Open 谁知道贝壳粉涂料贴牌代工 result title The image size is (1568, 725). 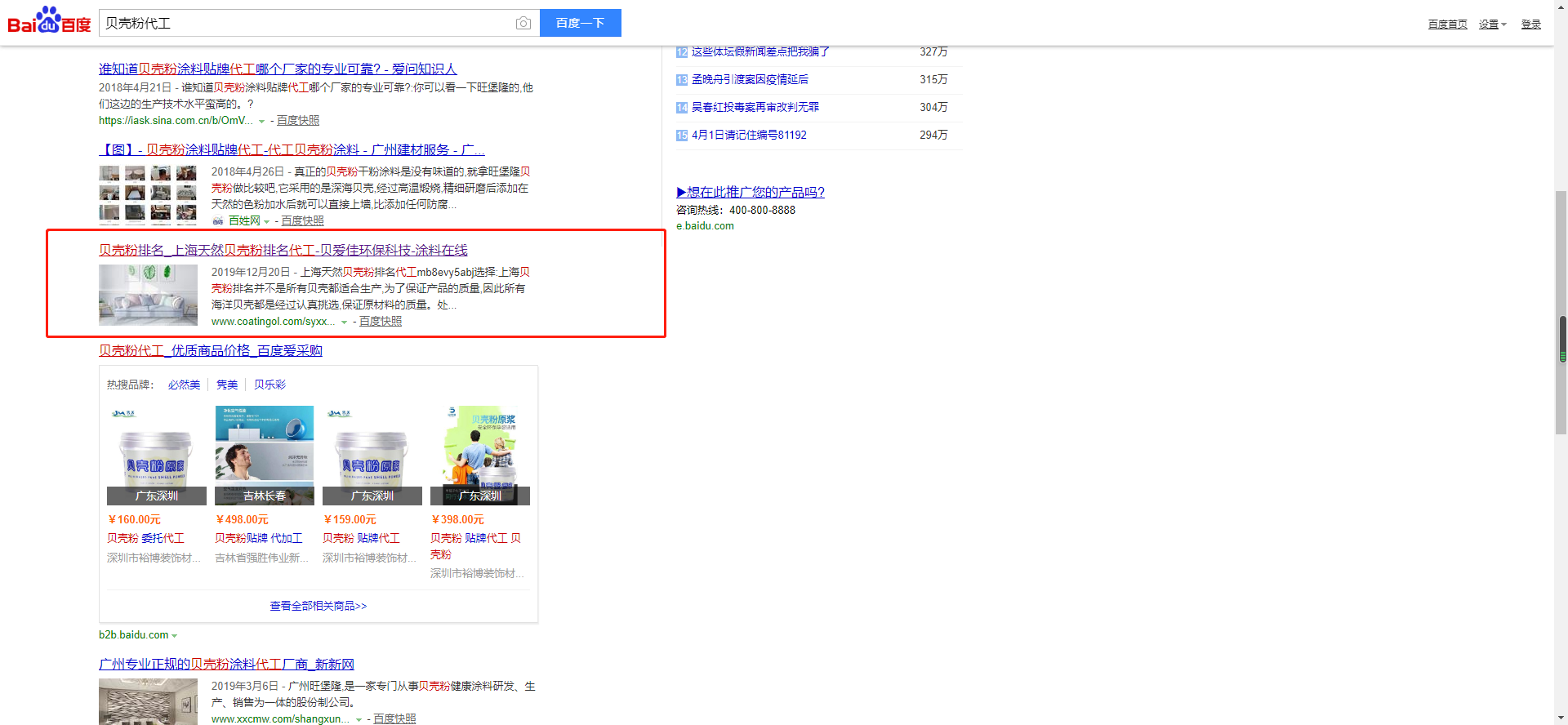[278, 69]
